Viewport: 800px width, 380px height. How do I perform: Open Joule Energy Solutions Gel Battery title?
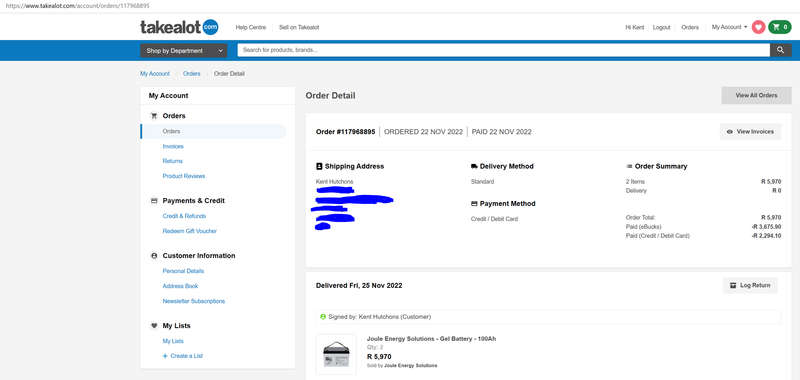431,339
